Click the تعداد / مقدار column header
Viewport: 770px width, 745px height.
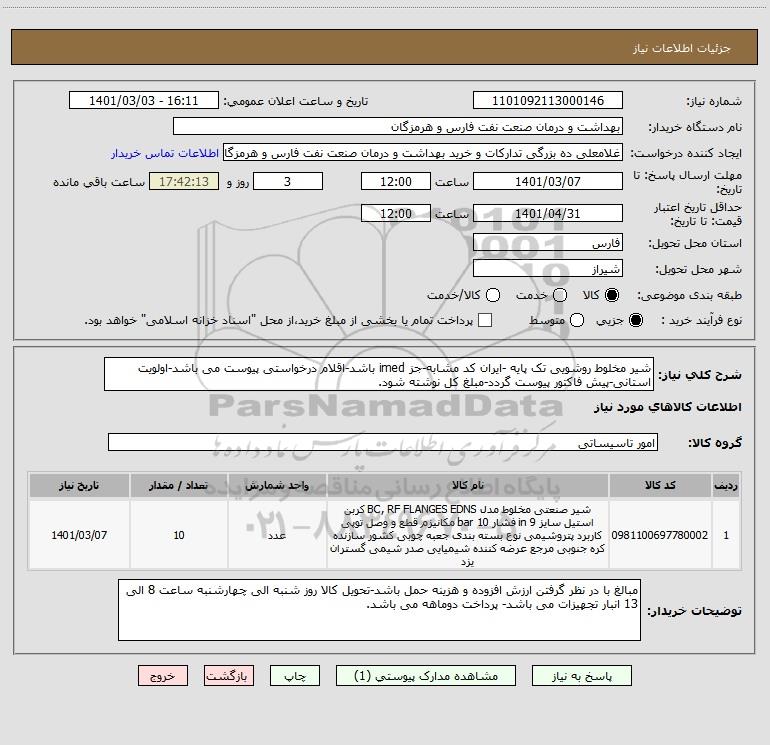[179, 485]
